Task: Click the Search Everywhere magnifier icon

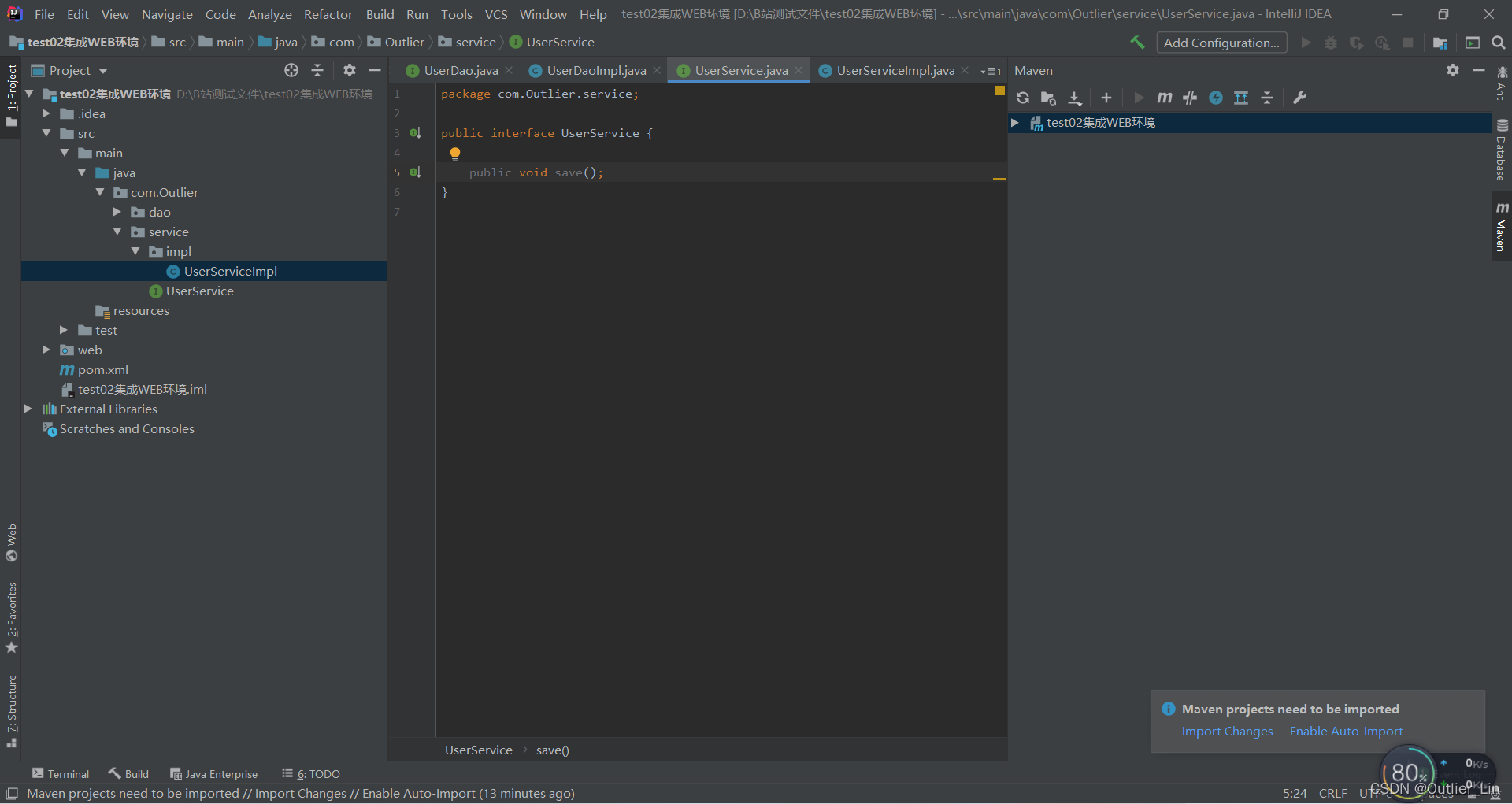Action: click(1499, 43)
